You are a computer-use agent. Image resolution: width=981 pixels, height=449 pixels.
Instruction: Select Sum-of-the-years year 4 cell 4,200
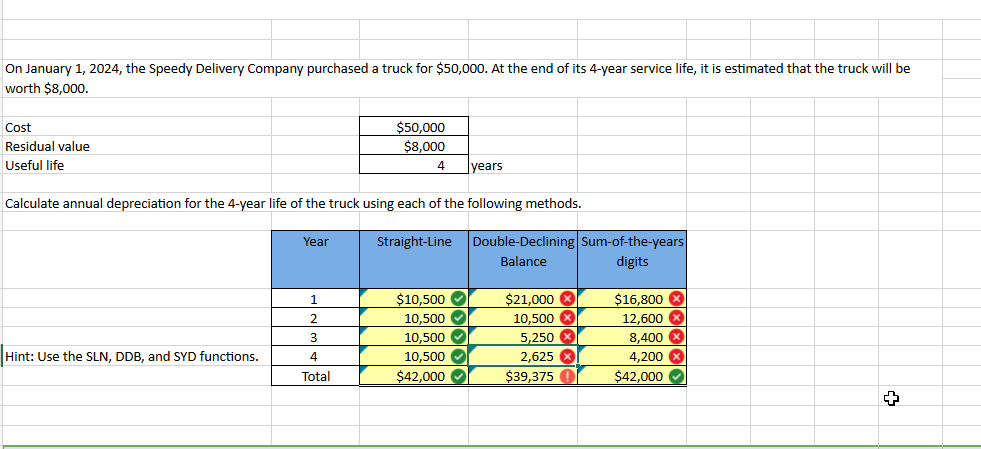pos(632,356)
